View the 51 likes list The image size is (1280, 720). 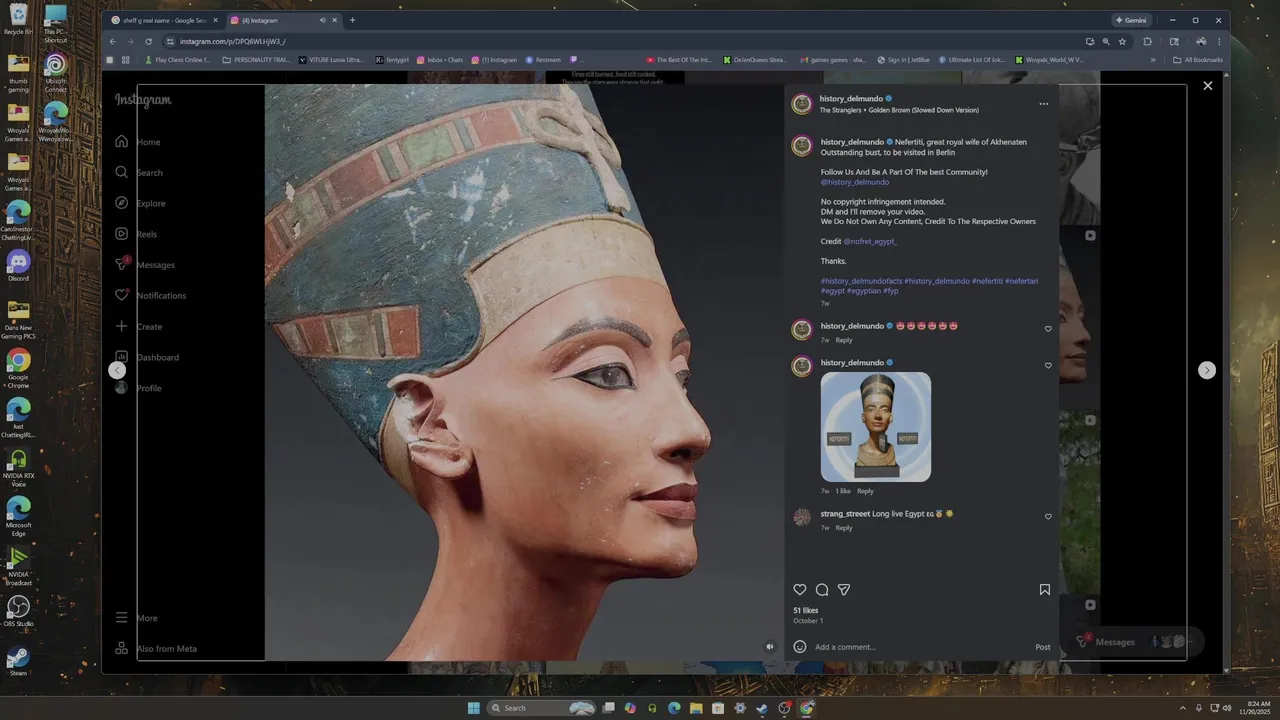coord(806,610)
